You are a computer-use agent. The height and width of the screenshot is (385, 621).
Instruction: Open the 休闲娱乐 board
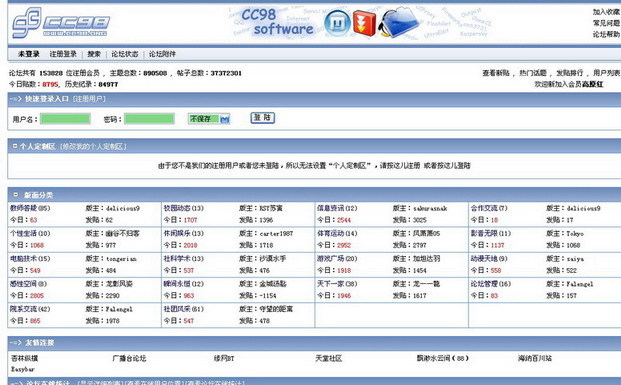click(177, 233)
